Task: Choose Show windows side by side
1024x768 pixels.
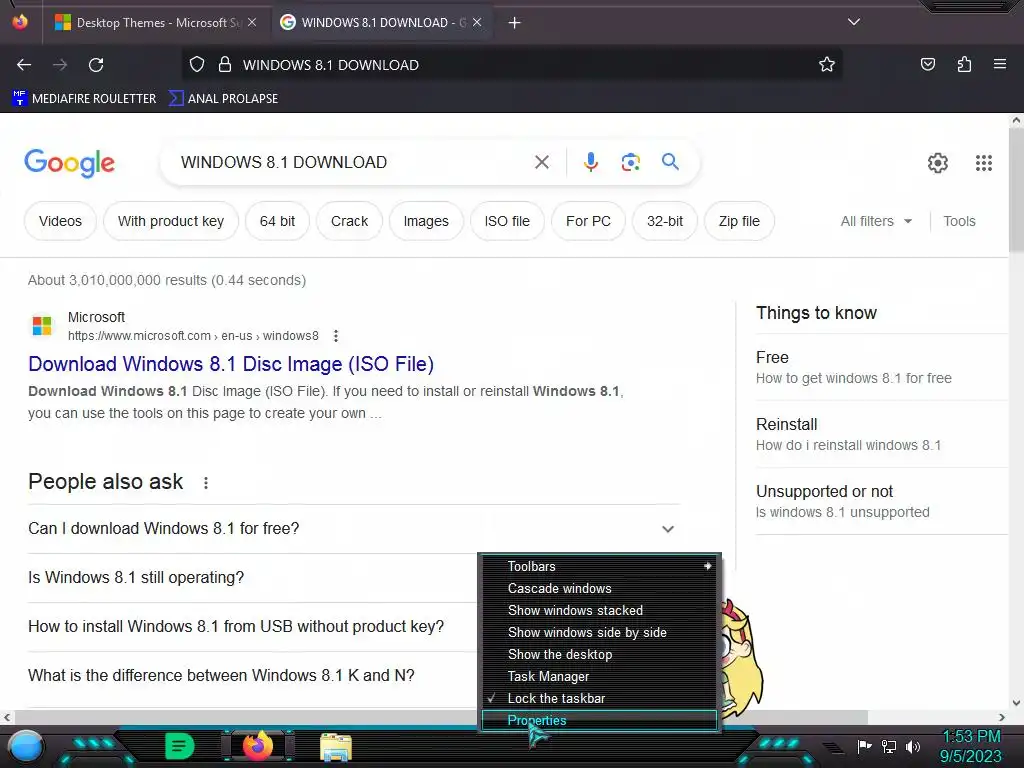Action: click(598, 632)
